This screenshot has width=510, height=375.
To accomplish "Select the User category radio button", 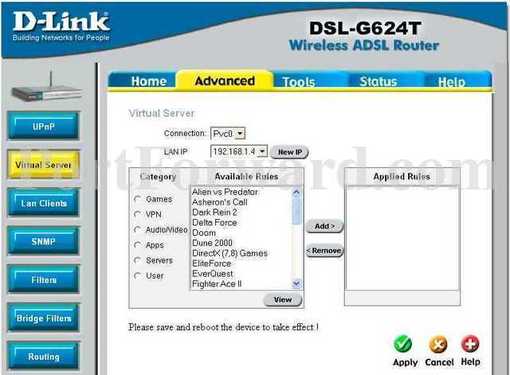I will tap(137, 276).
